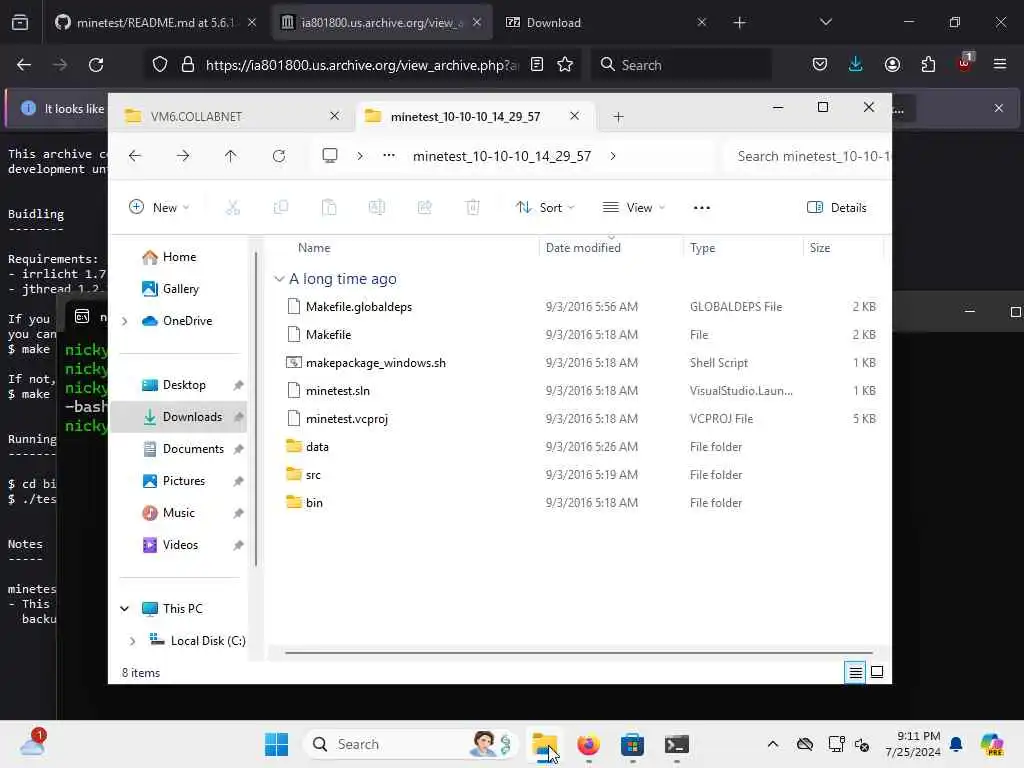Open the Sort dropdown
This screenshot has height=768, width=1024.
coord(545,208)
